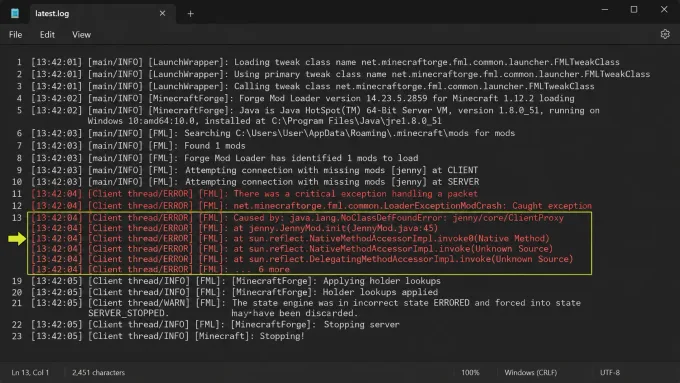The width and height of the screenshot is (680, 383).
Task: Click the Windows (CRLF) line ending indicator
Action: pos(530,372)
